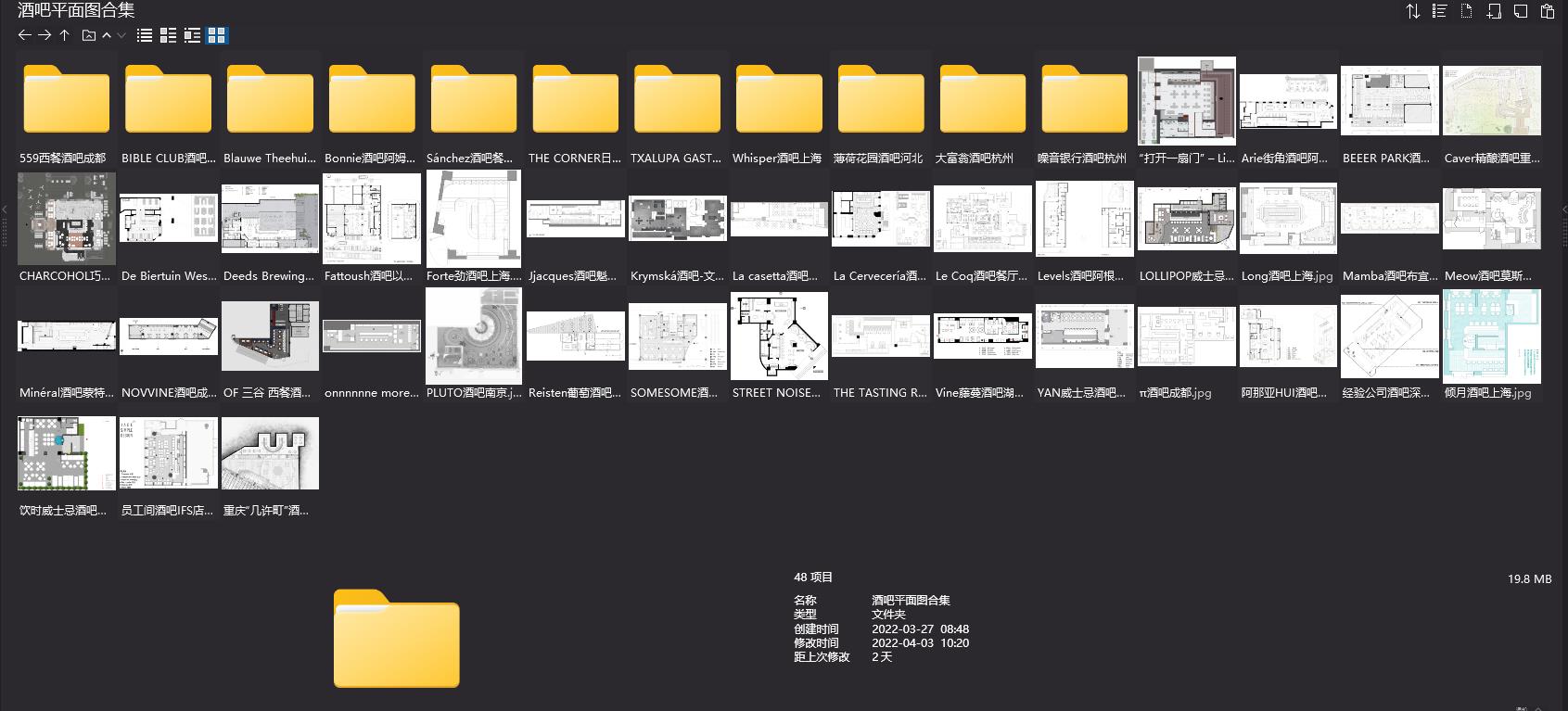Open the Blauwe Theehui folder

click(x=270, y=99)
